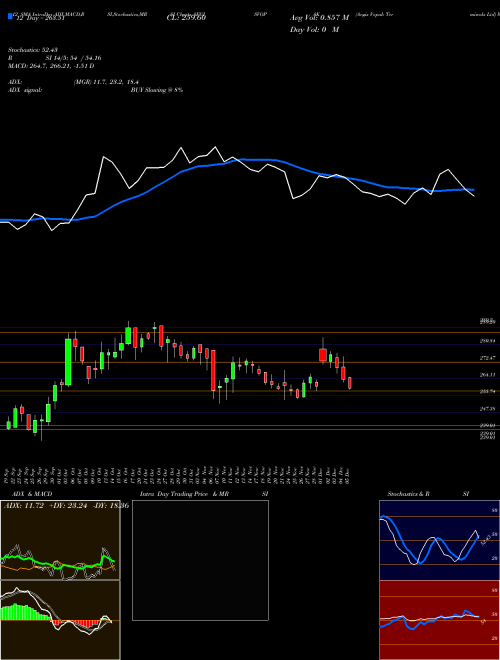Click the empty Intra Day Trading Price panel

200,560
